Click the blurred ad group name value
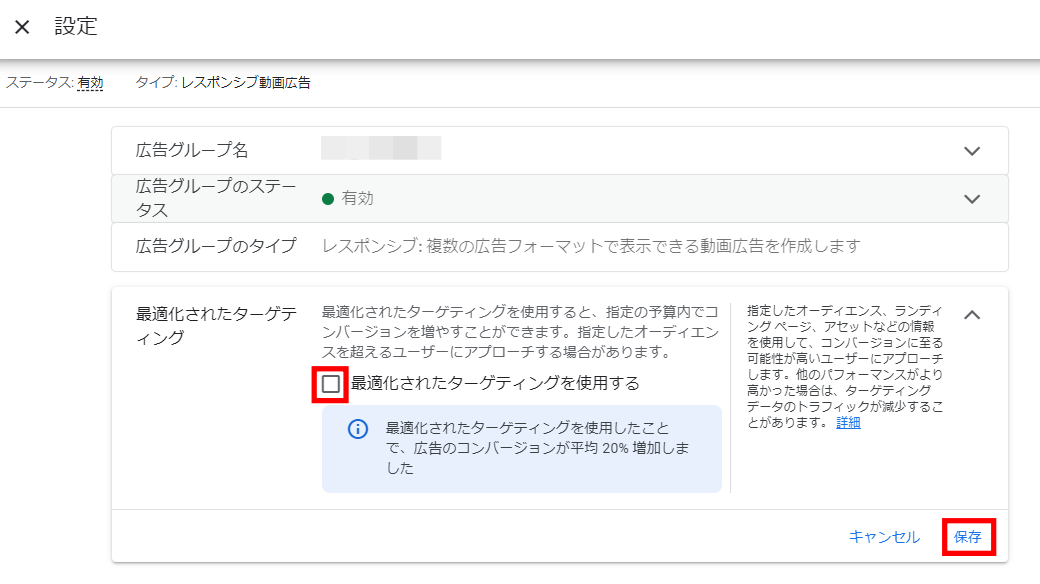The width and height of the screenshot is (1040, 584). (381, 150)
